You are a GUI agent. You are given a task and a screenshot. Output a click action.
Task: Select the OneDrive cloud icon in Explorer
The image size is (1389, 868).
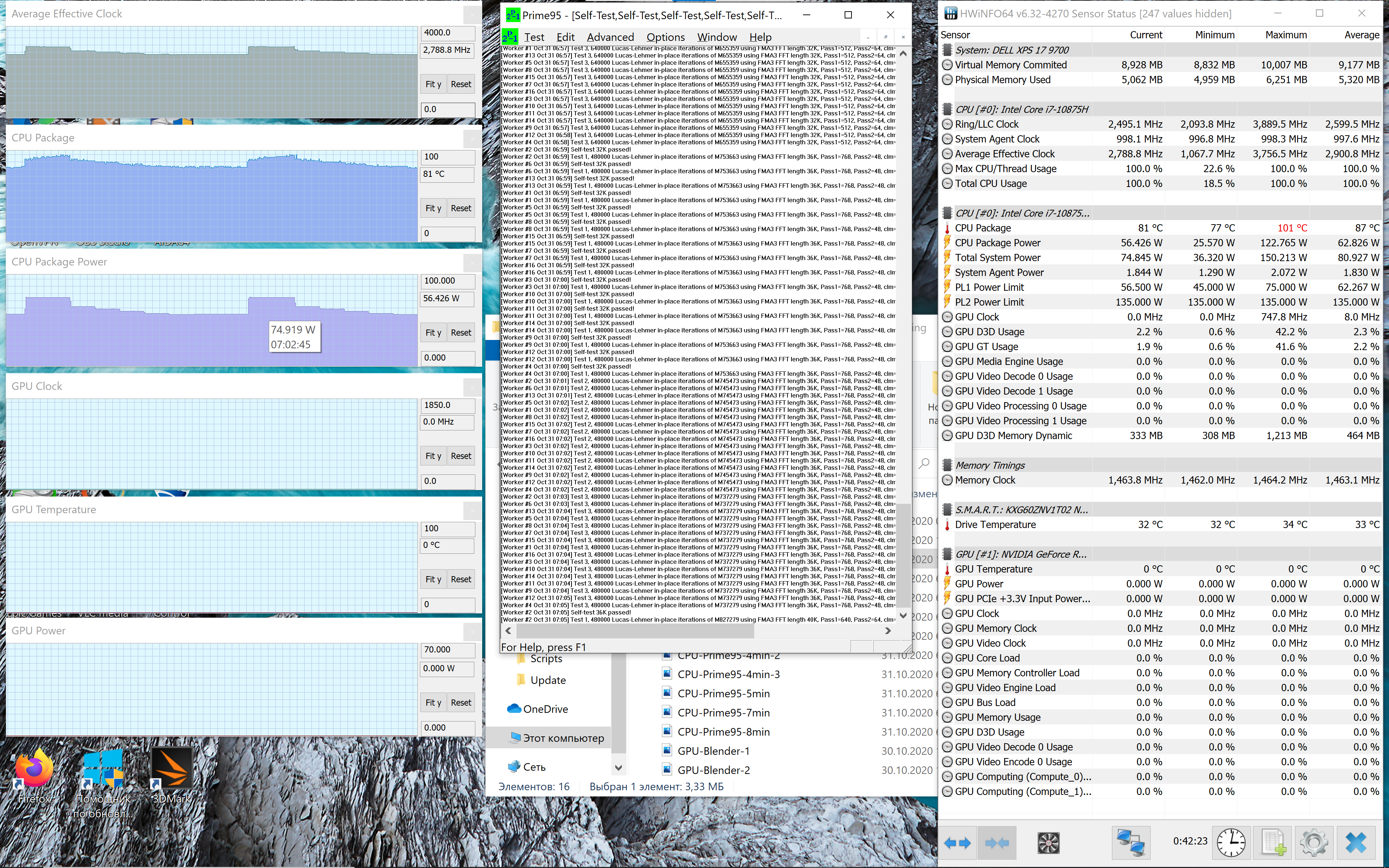[x=514, y=709]
